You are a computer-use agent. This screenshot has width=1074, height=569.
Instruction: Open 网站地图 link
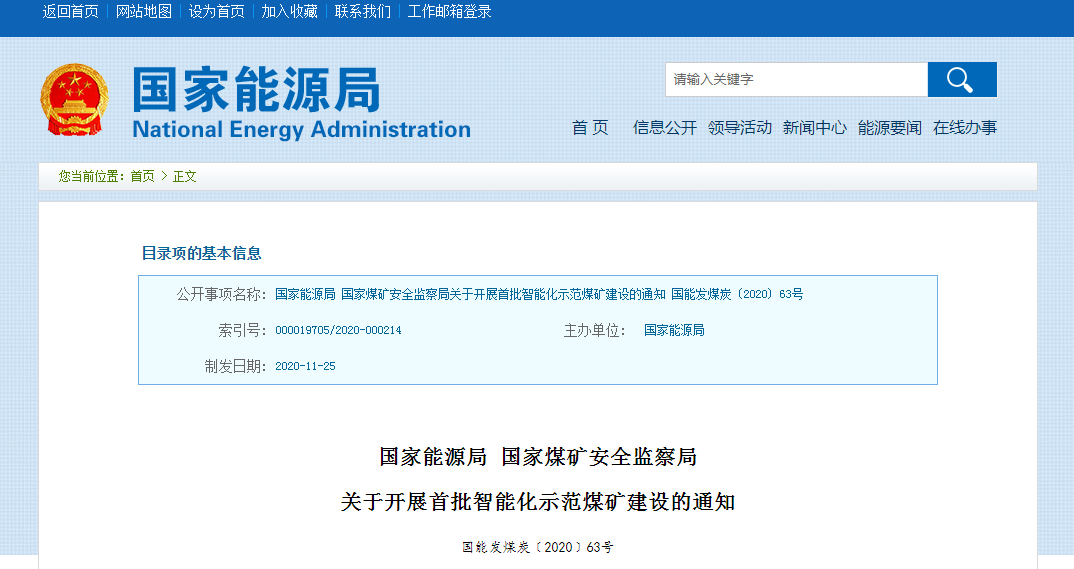click(x=144, y=12)
